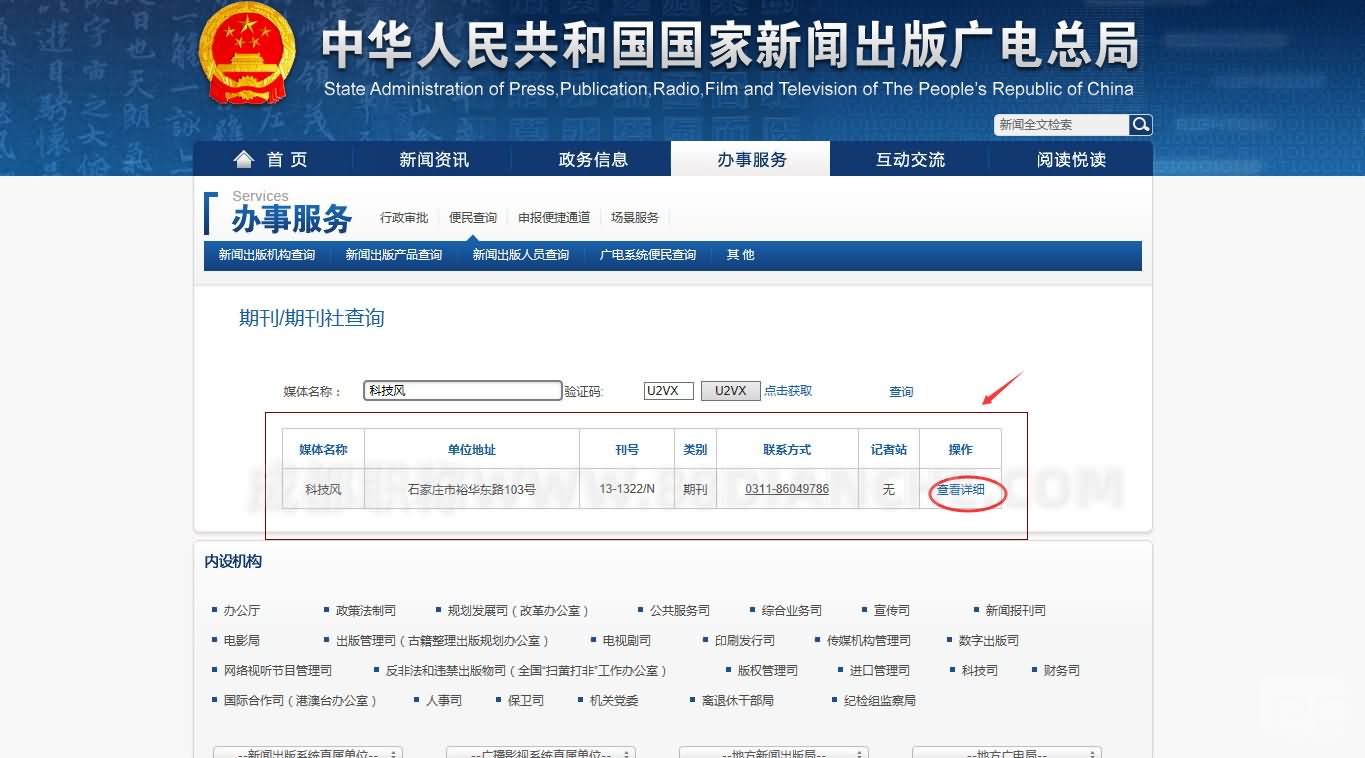Screen dimensions: 1365x758
Task: Go to 首页 home icon
Action: pyautogui.click(x=243, y=160)
